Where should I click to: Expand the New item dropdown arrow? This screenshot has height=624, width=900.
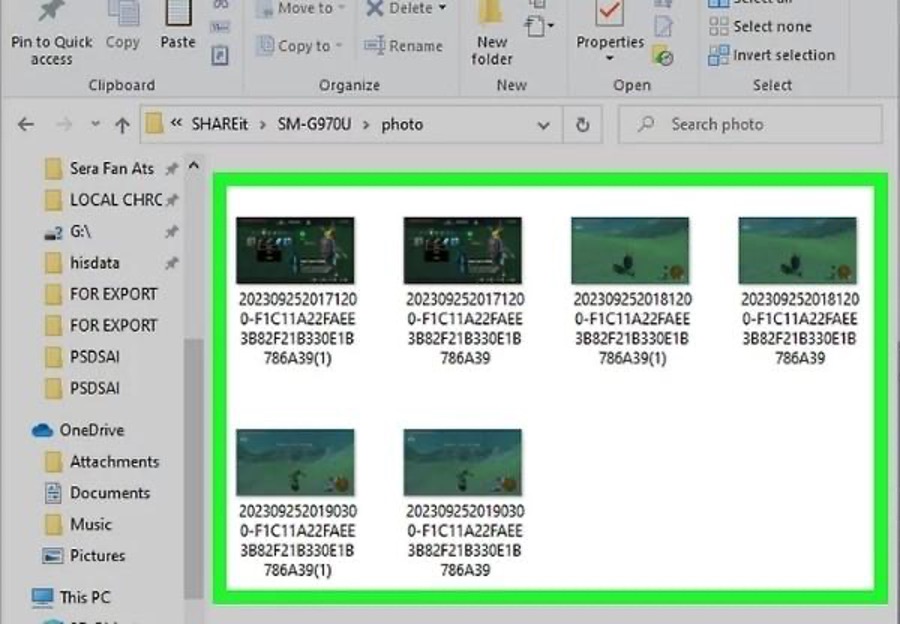click(551, 26)
